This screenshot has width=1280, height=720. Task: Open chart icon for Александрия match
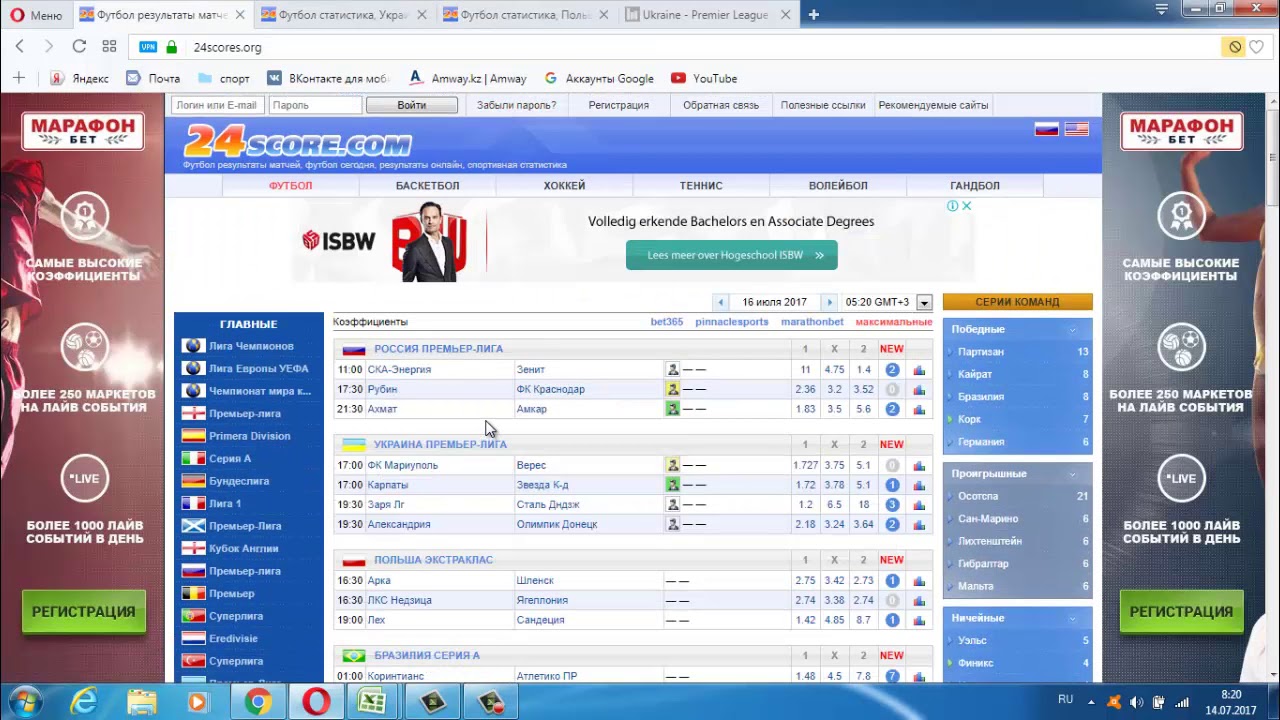tap(919, 524)
